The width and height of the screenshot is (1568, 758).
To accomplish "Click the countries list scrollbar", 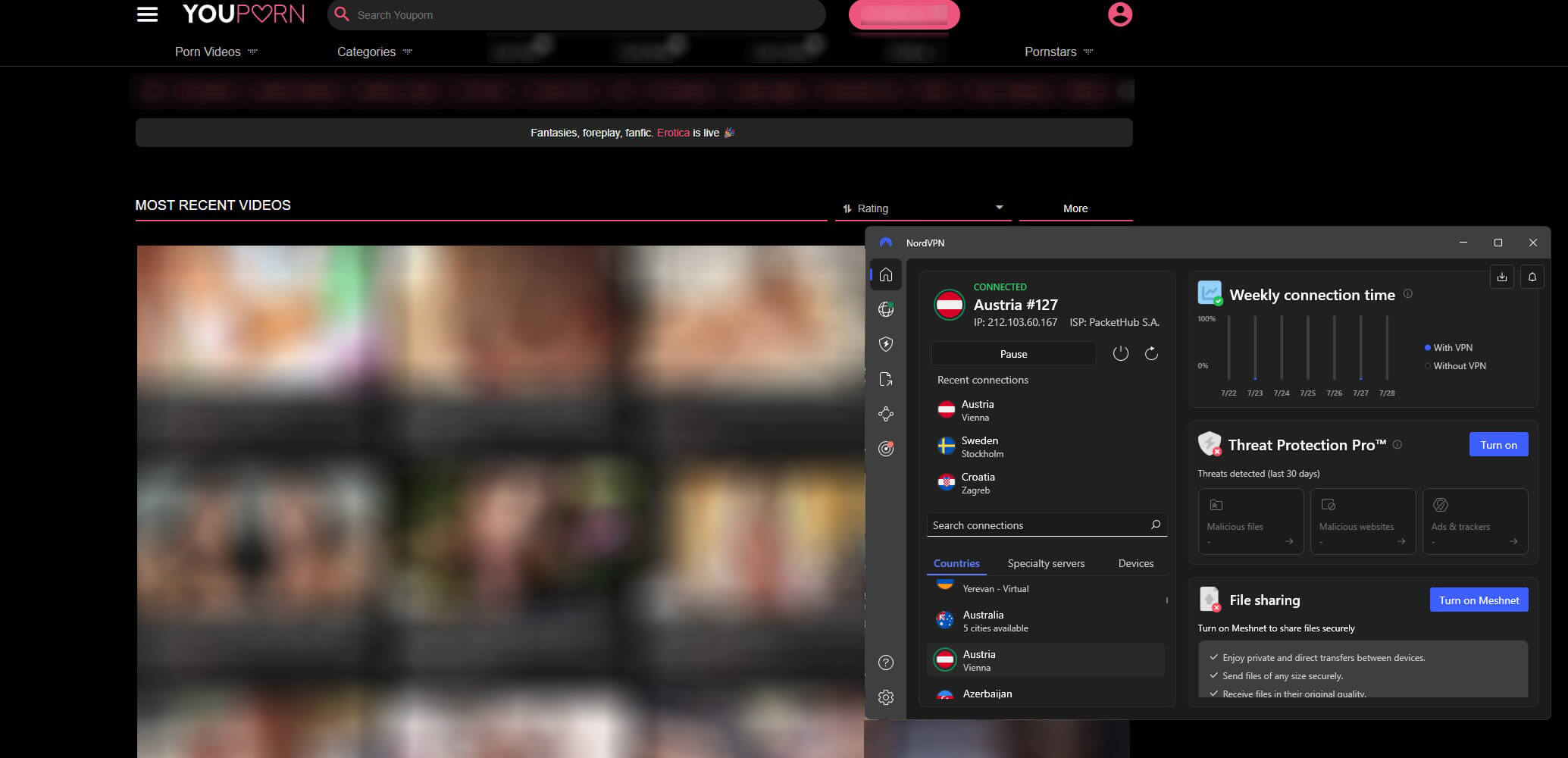I will 1166,600.
